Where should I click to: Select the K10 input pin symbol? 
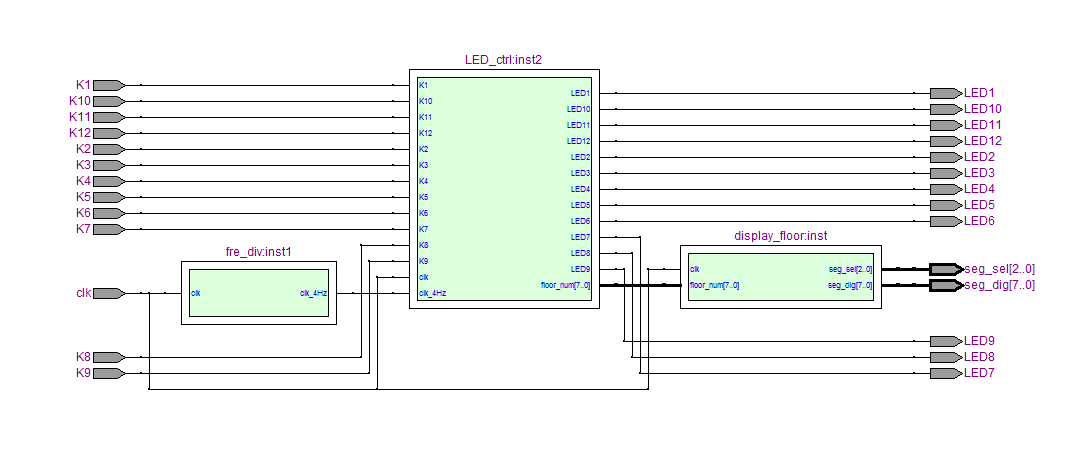(109, 101)
